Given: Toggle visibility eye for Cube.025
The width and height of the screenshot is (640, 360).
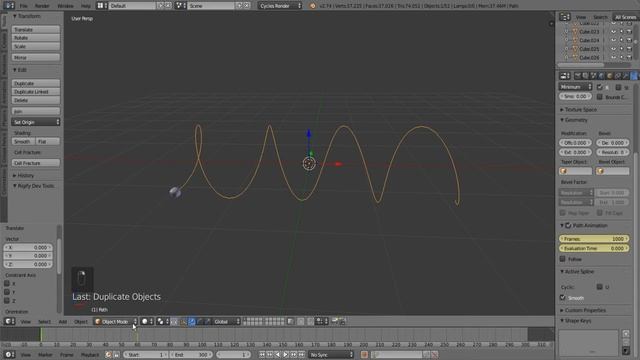Looking at the screenshot, I should pos(613,49).
